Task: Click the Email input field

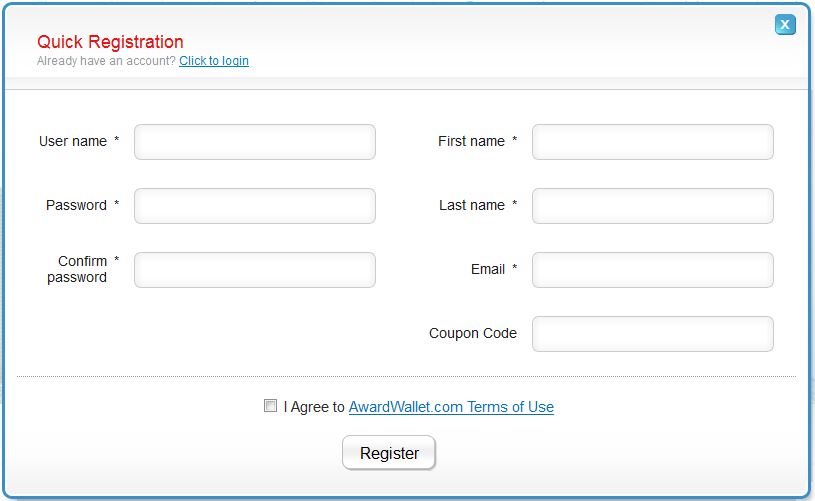Action: 653,270
